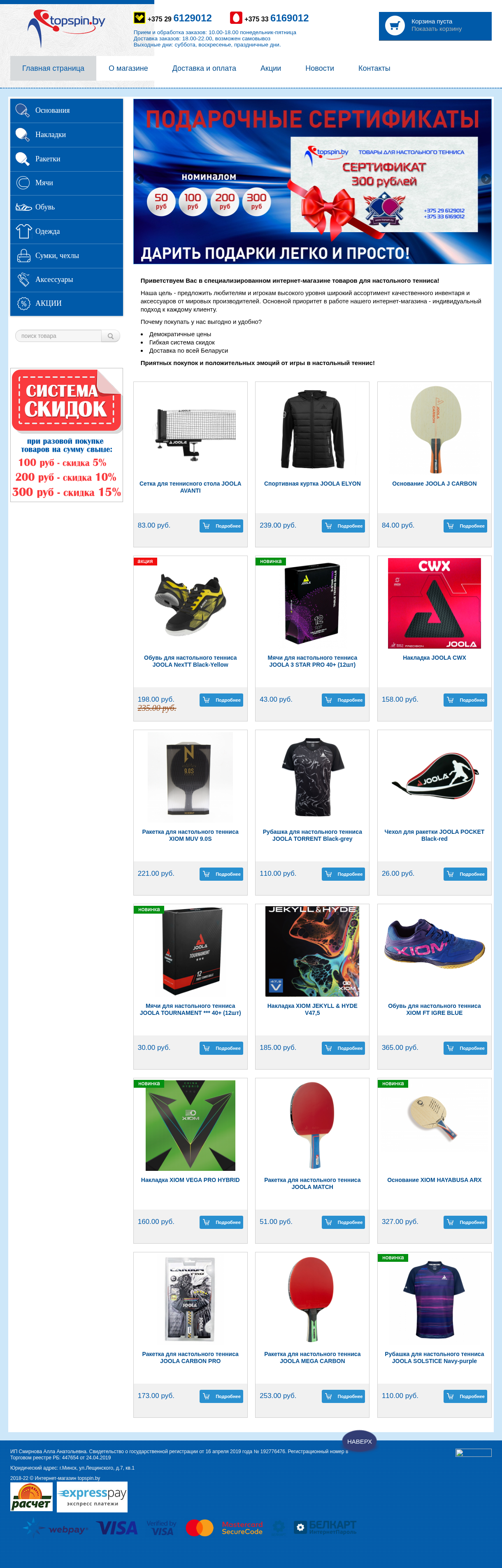This screenshot has height=1568, width=502.
Task: Click the Система скидок discount banner
Action: click(x=67, y=435)
